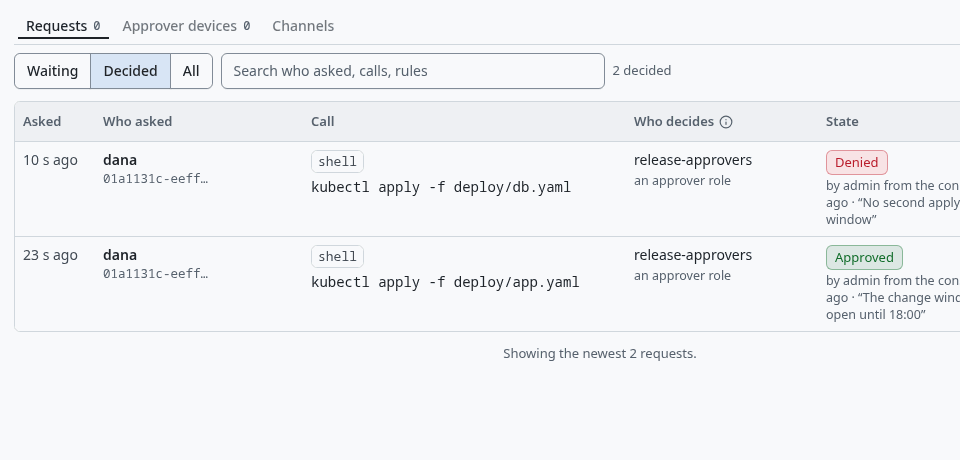The image size is (960, 460).
Task: Click the Denied state badge
Action: pyautogui.click(x=857, y=162)
